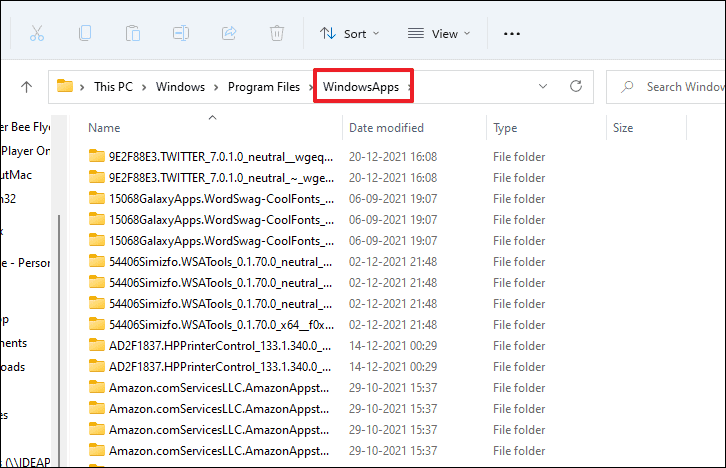Image resolution: width=726 pixels, height=468 pixels.
Task: Click Player Or item in navigation pane
Action: point(25,151)
